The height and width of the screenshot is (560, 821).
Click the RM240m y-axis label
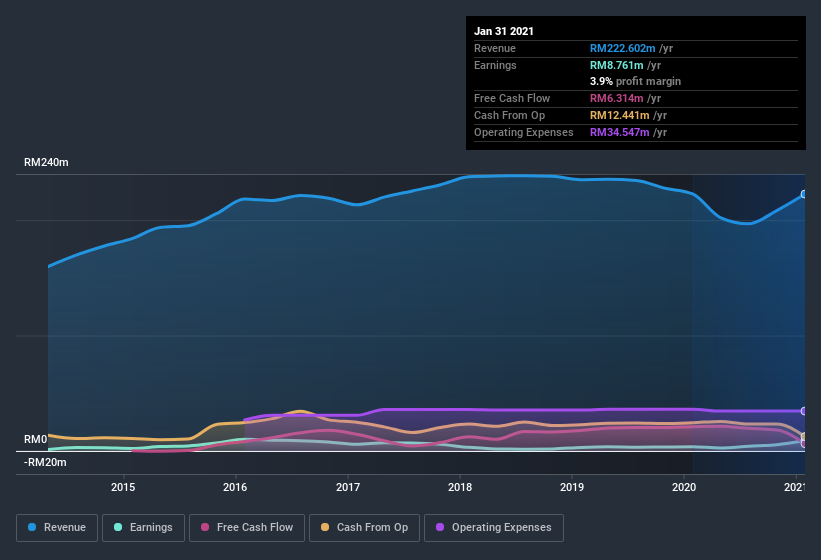click(x=46, y=162)
